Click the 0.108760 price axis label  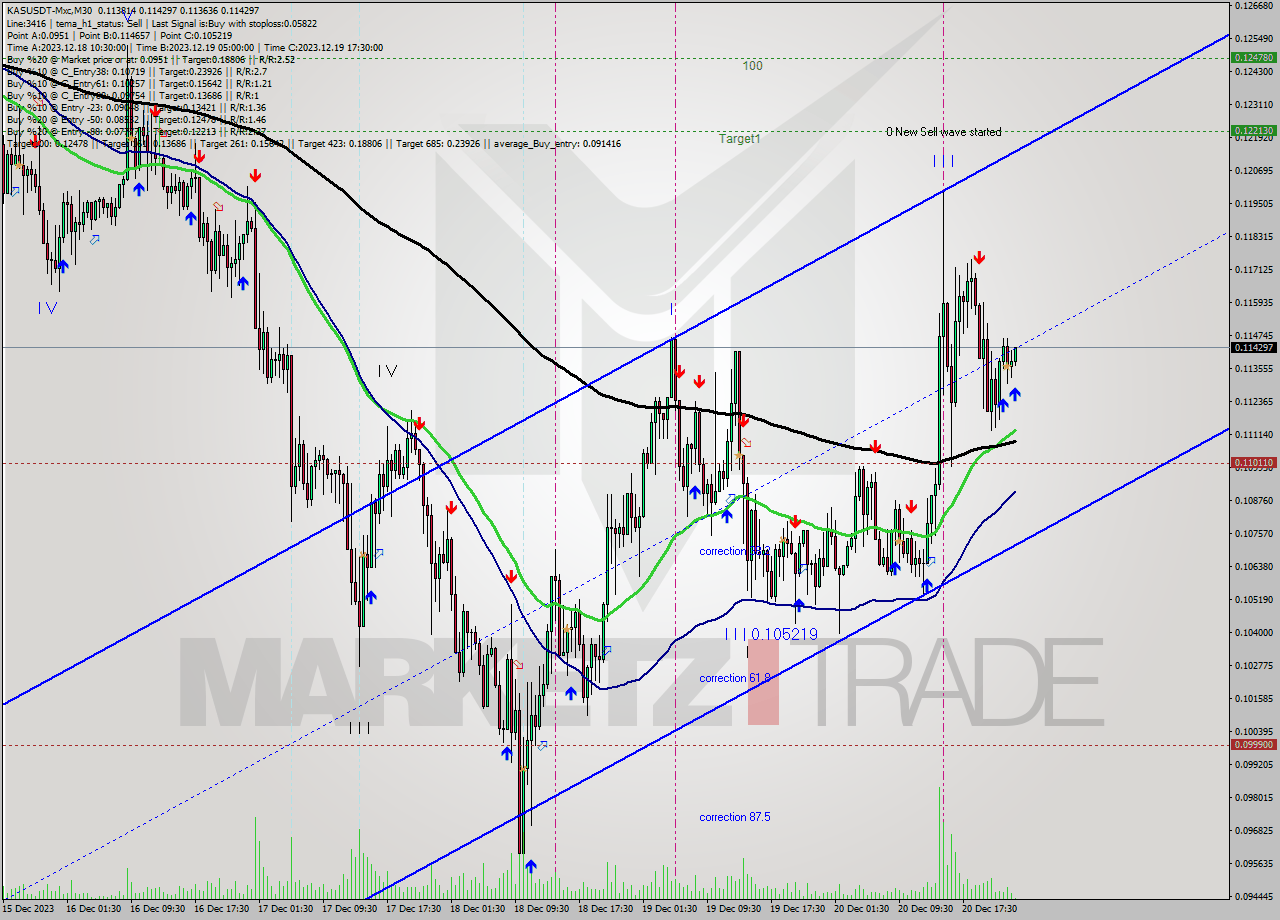tap(1254, 500)
